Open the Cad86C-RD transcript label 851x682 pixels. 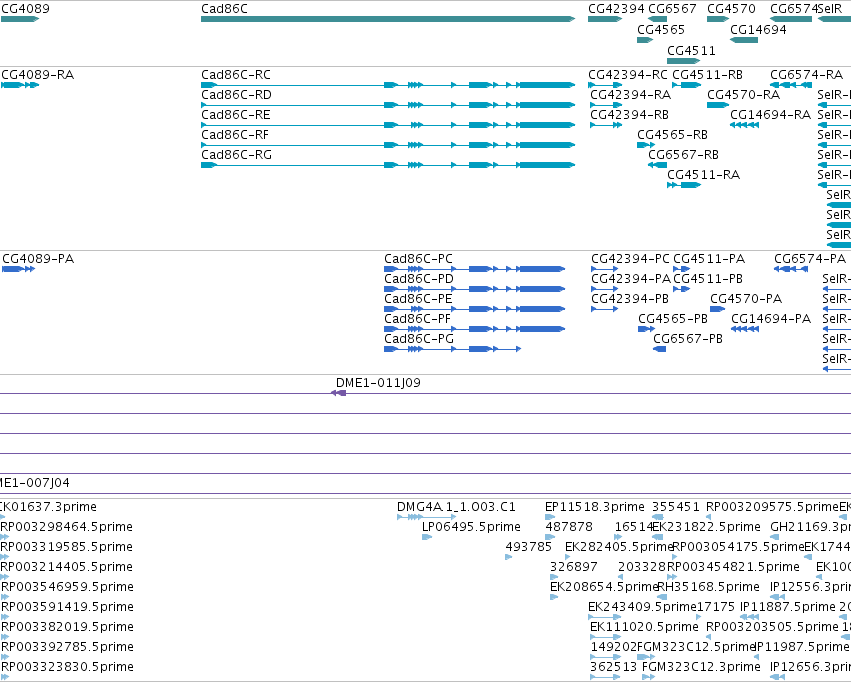(236, 95)
